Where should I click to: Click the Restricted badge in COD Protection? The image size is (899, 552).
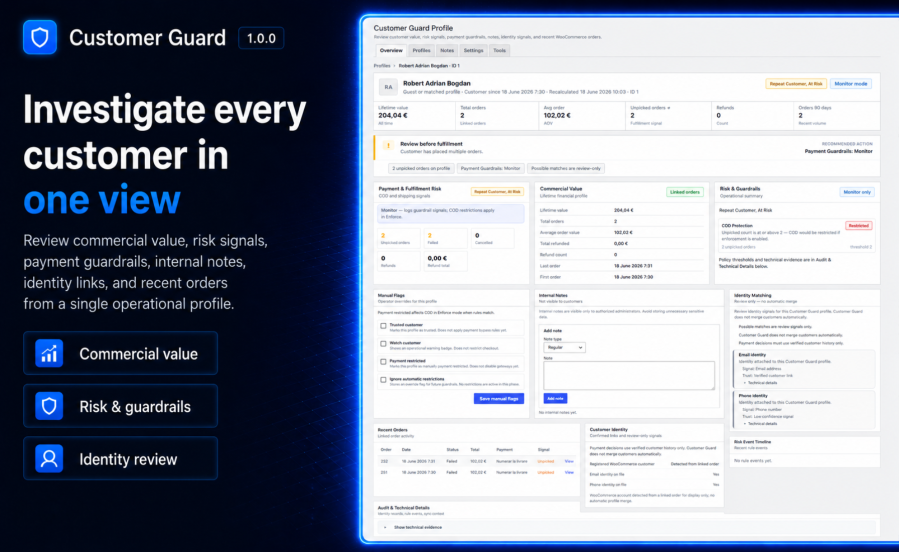point(858,226)
